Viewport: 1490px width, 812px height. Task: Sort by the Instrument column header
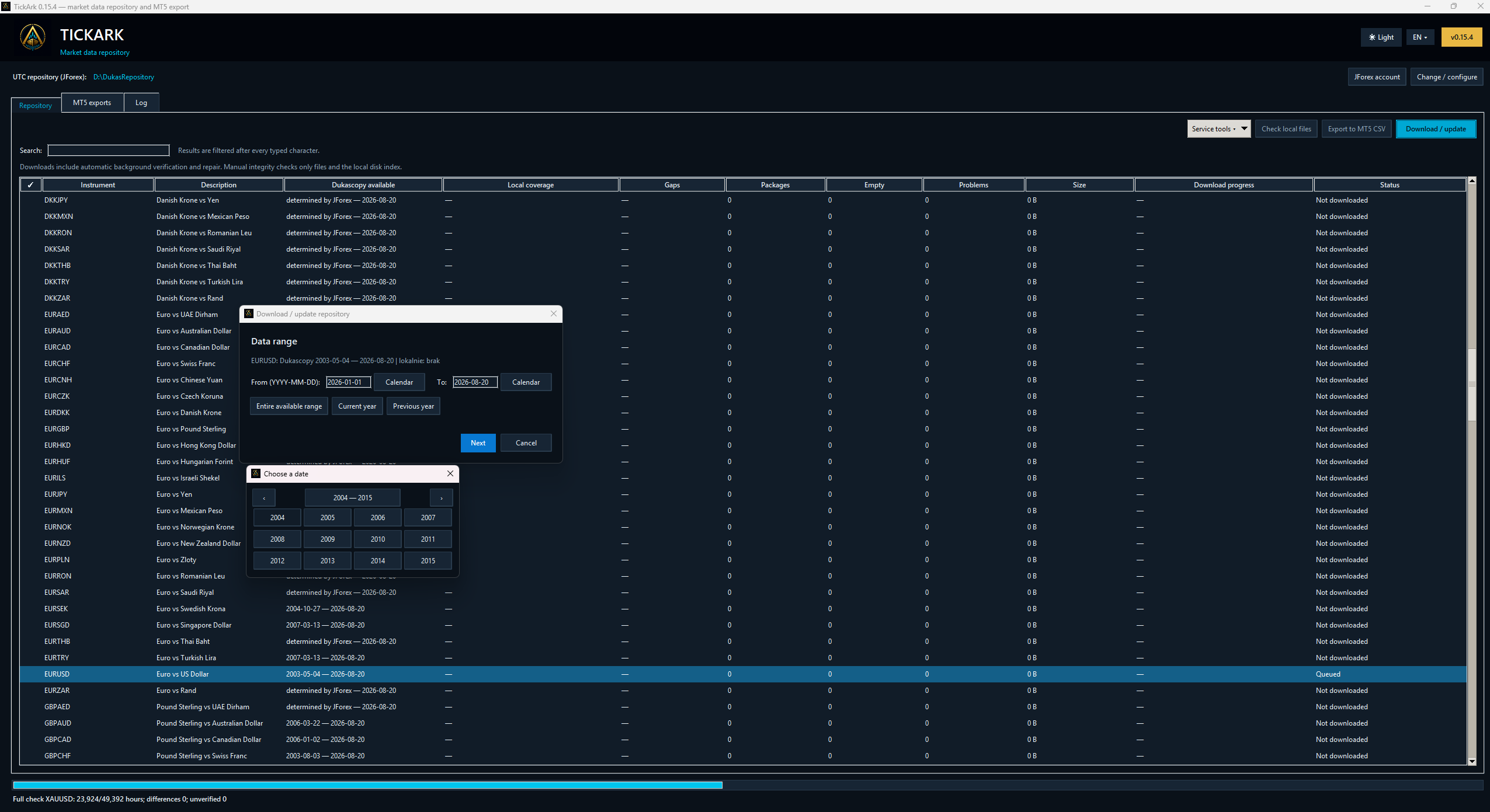[x=98, y=184]
